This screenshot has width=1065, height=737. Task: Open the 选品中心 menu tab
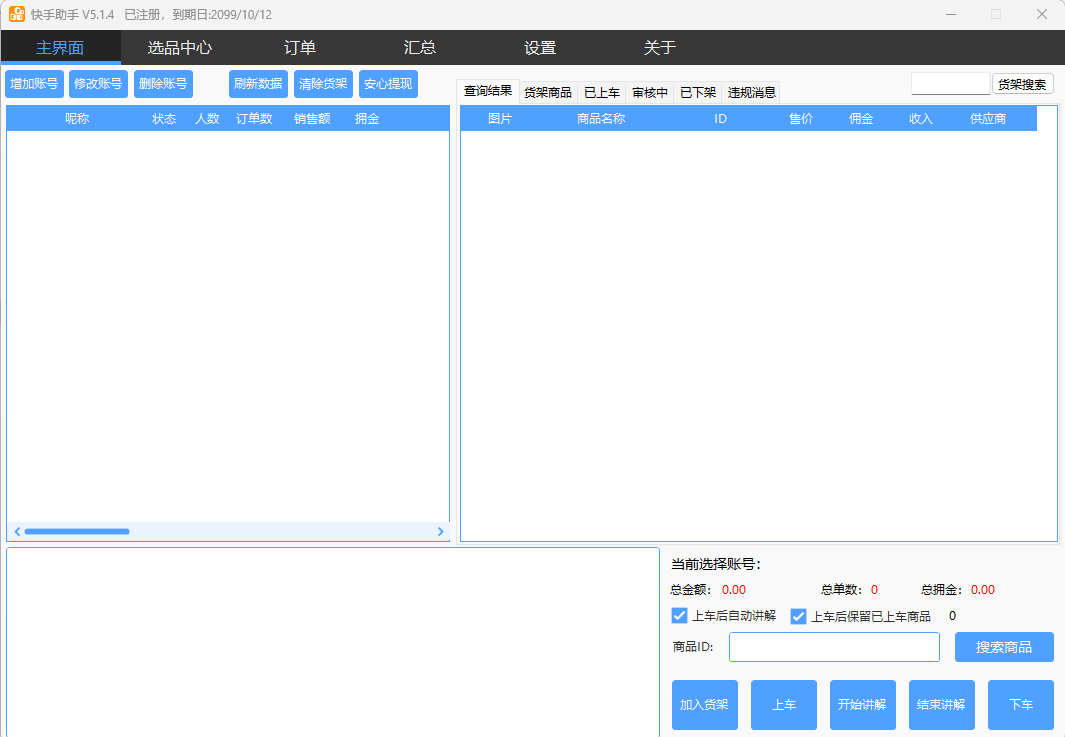coord(180,48)
